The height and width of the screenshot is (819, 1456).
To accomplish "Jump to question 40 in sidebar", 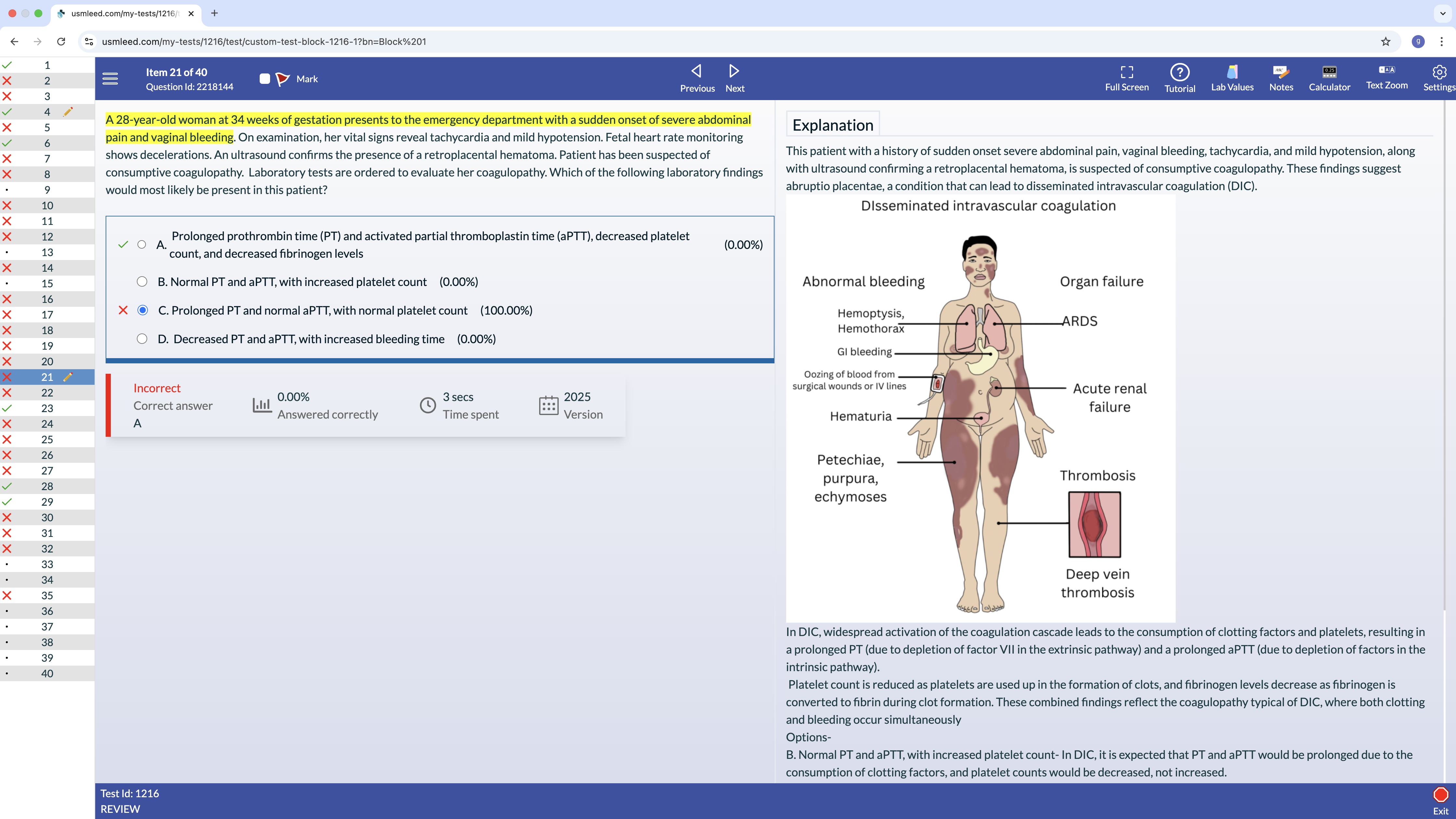I will [47, 673].
